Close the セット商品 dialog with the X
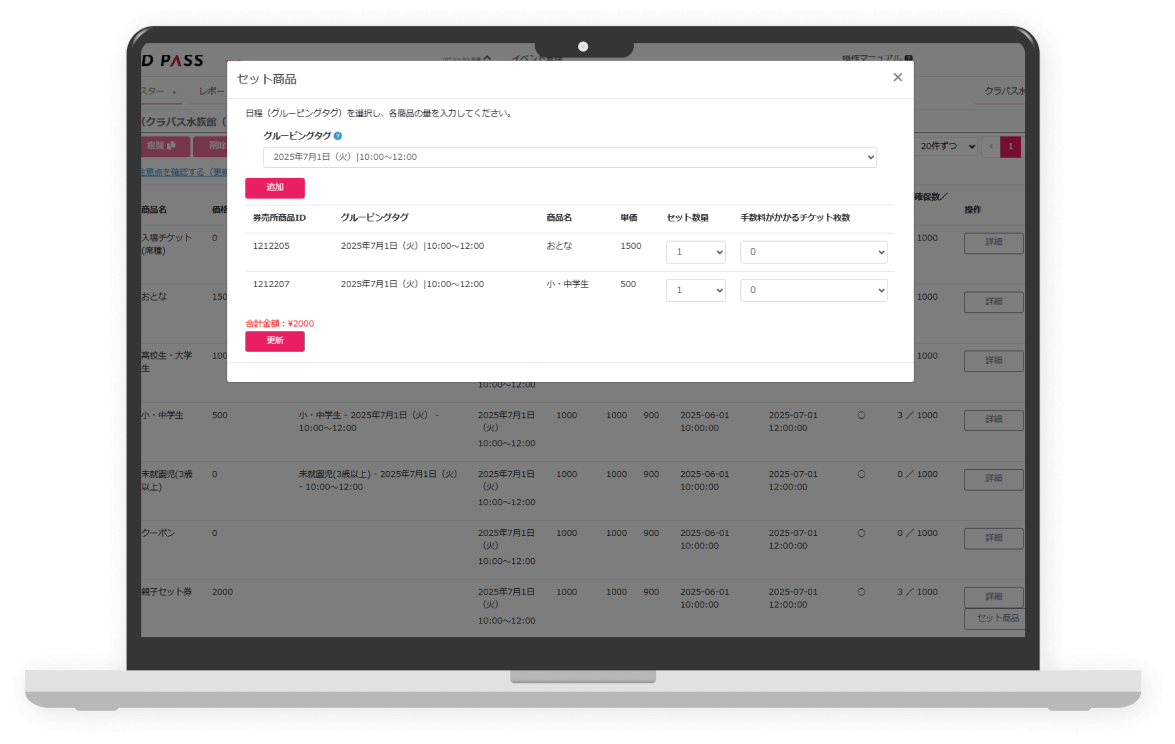 coord(897,77)
